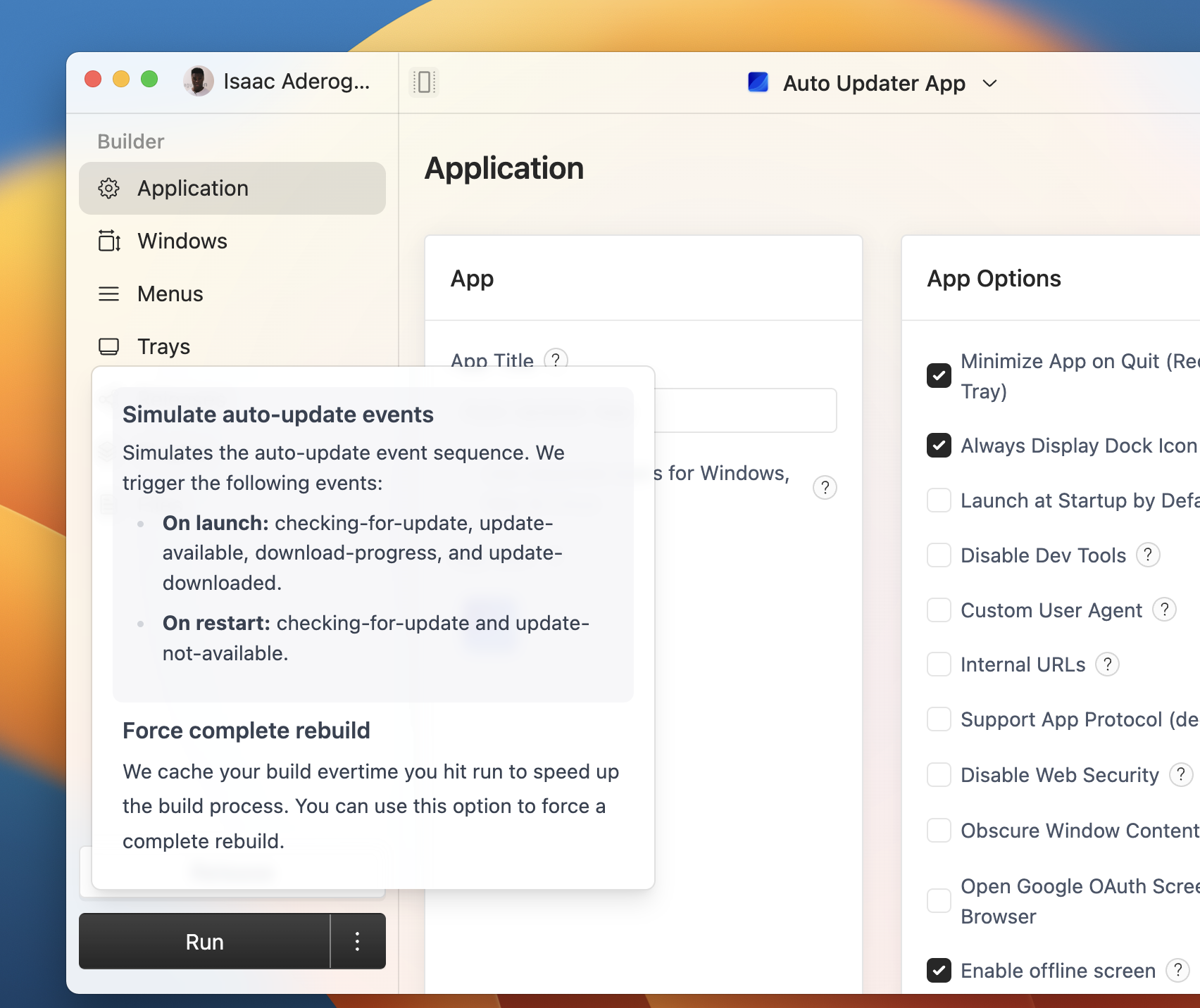Screen dimensions: 1200x1008
Task: Disable Always Display Dock Icon
Action: tap(938, 446)
